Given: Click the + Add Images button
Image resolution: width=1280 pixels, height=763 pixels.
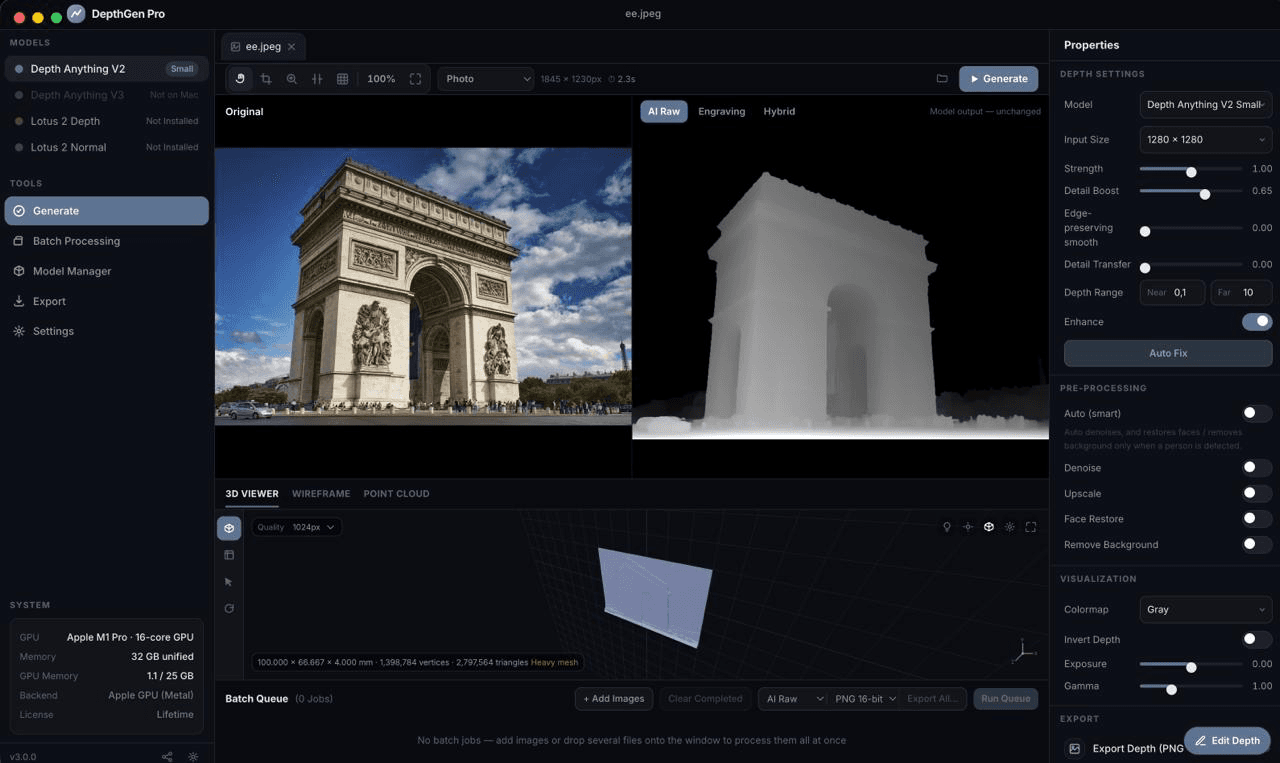Looking at the screenshot, I should [x=614, y=699].
